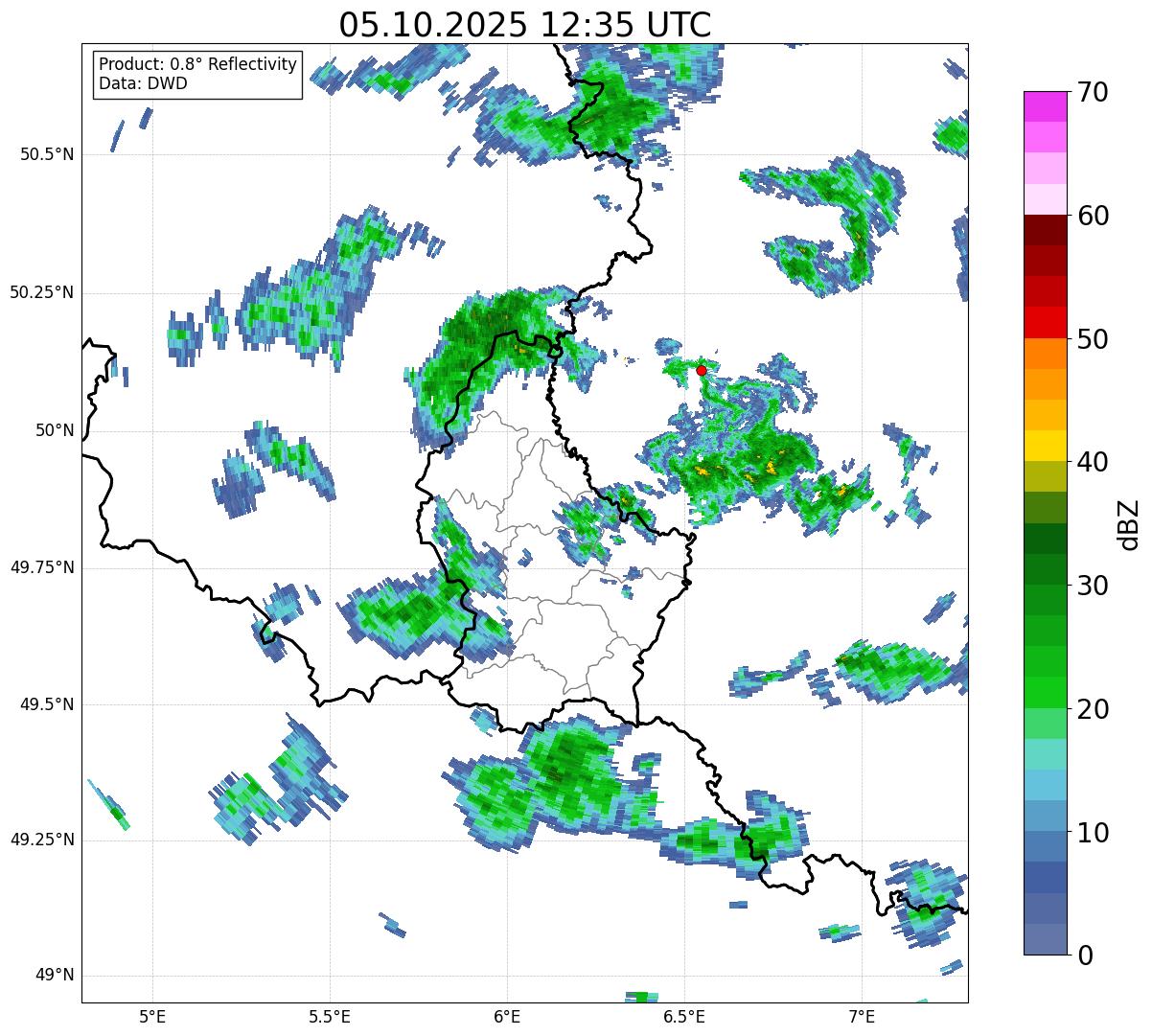Screen dimensions: 1152x1036
Task: Select the dark maroon swatch below 60
Action: (1050, 230)
